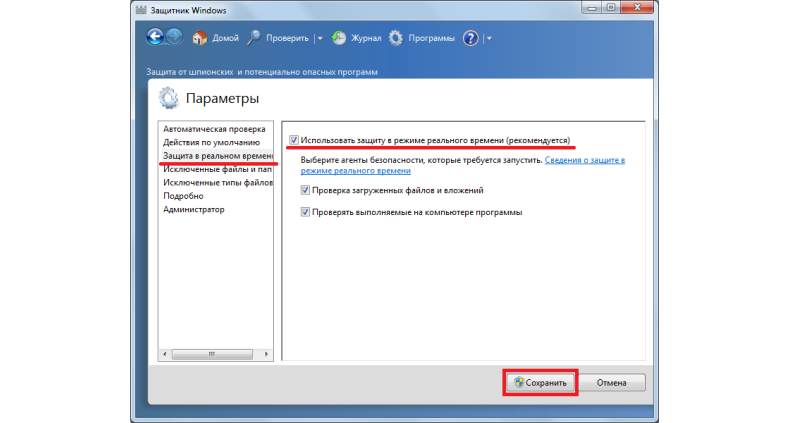
Task: Open the Домой home icon
Action: (x=199, y=38)
